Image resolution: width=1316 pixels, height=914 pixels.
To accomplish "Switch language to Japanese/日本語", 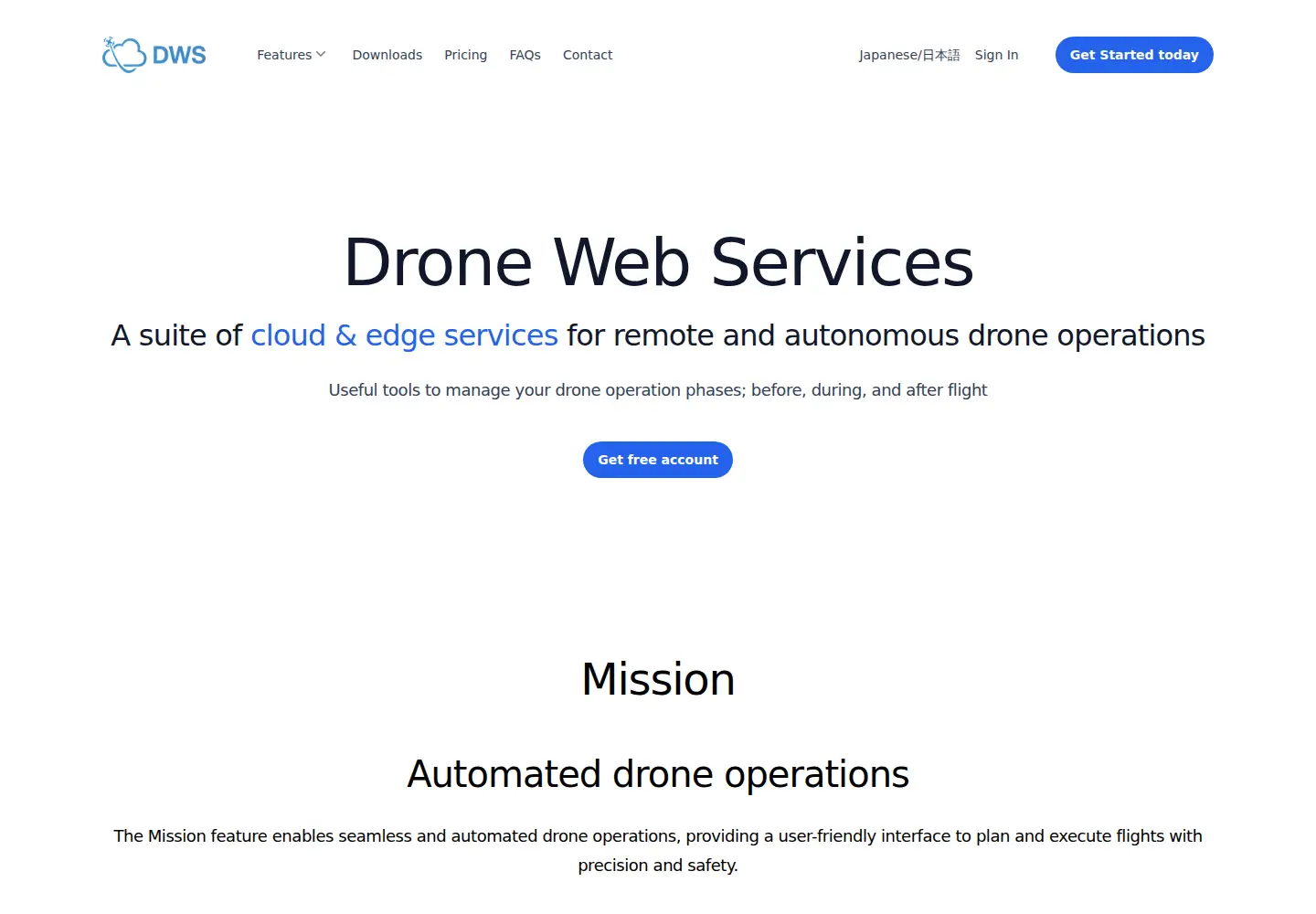I will (909, 55).
